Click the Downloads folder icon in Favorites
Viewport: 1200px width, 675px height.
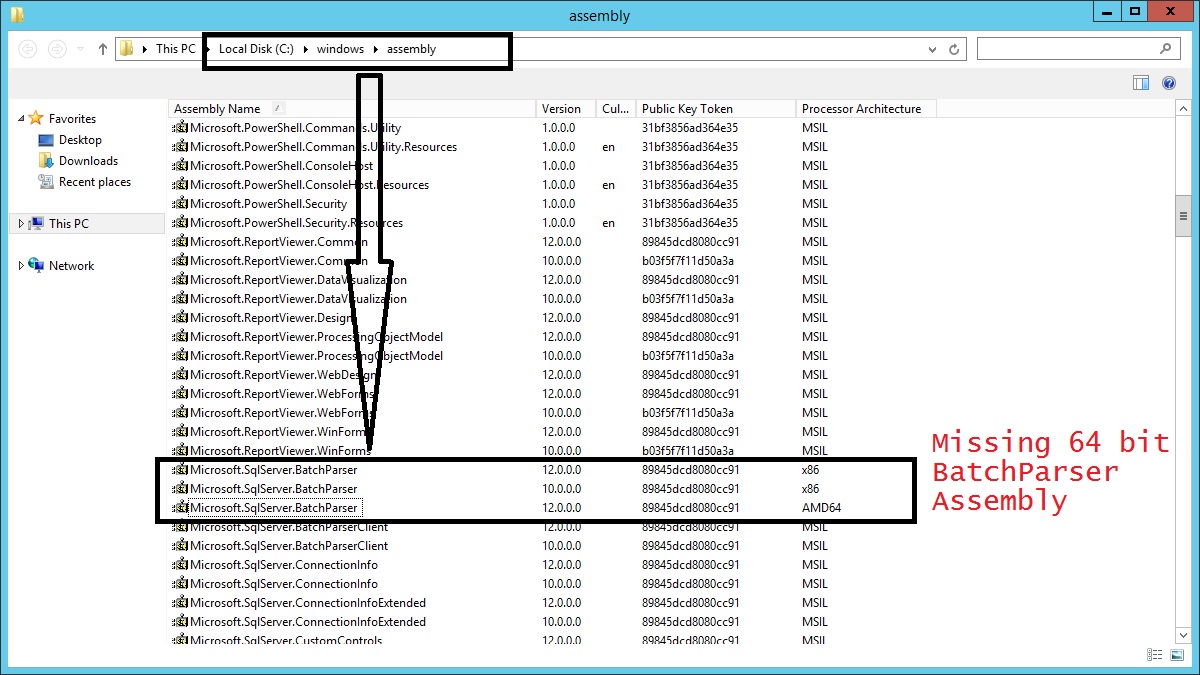46,161
